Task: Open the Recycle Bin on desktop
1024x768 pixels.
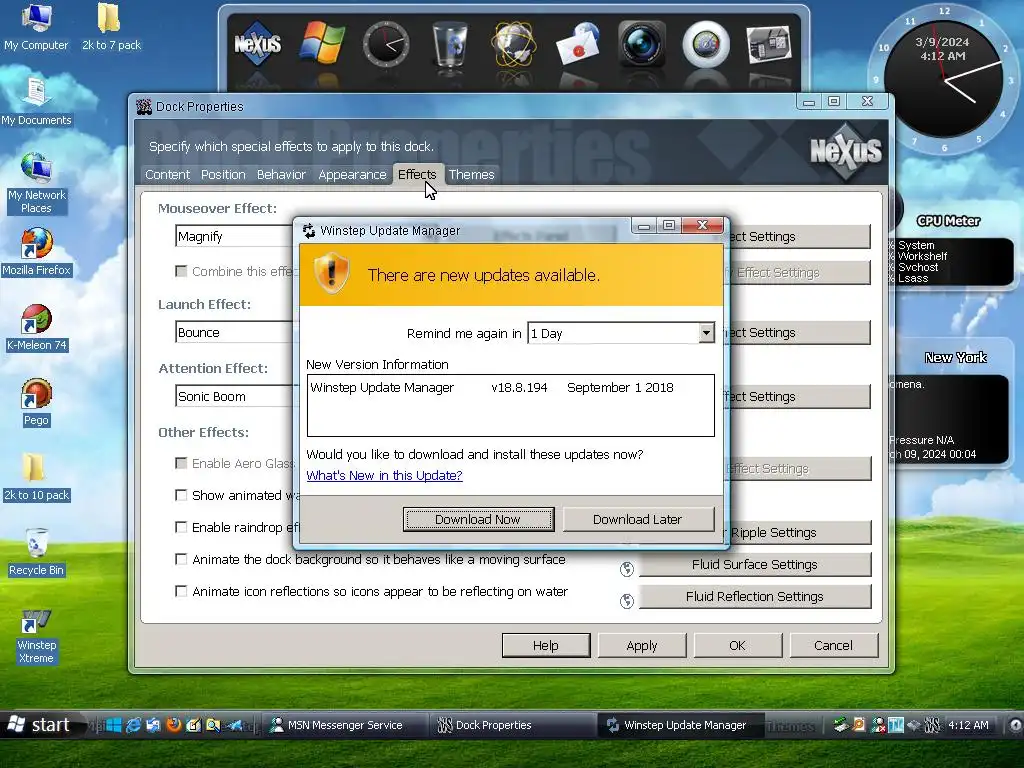Action: [36, 552]
